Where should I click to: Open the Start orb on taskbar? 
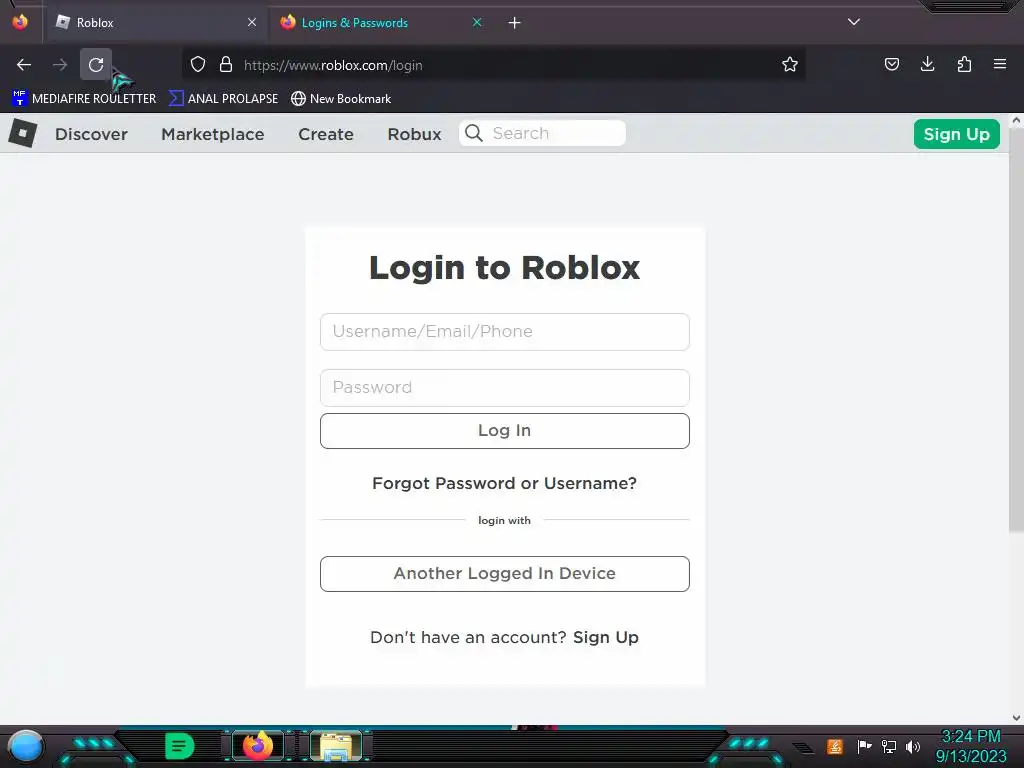26,746
